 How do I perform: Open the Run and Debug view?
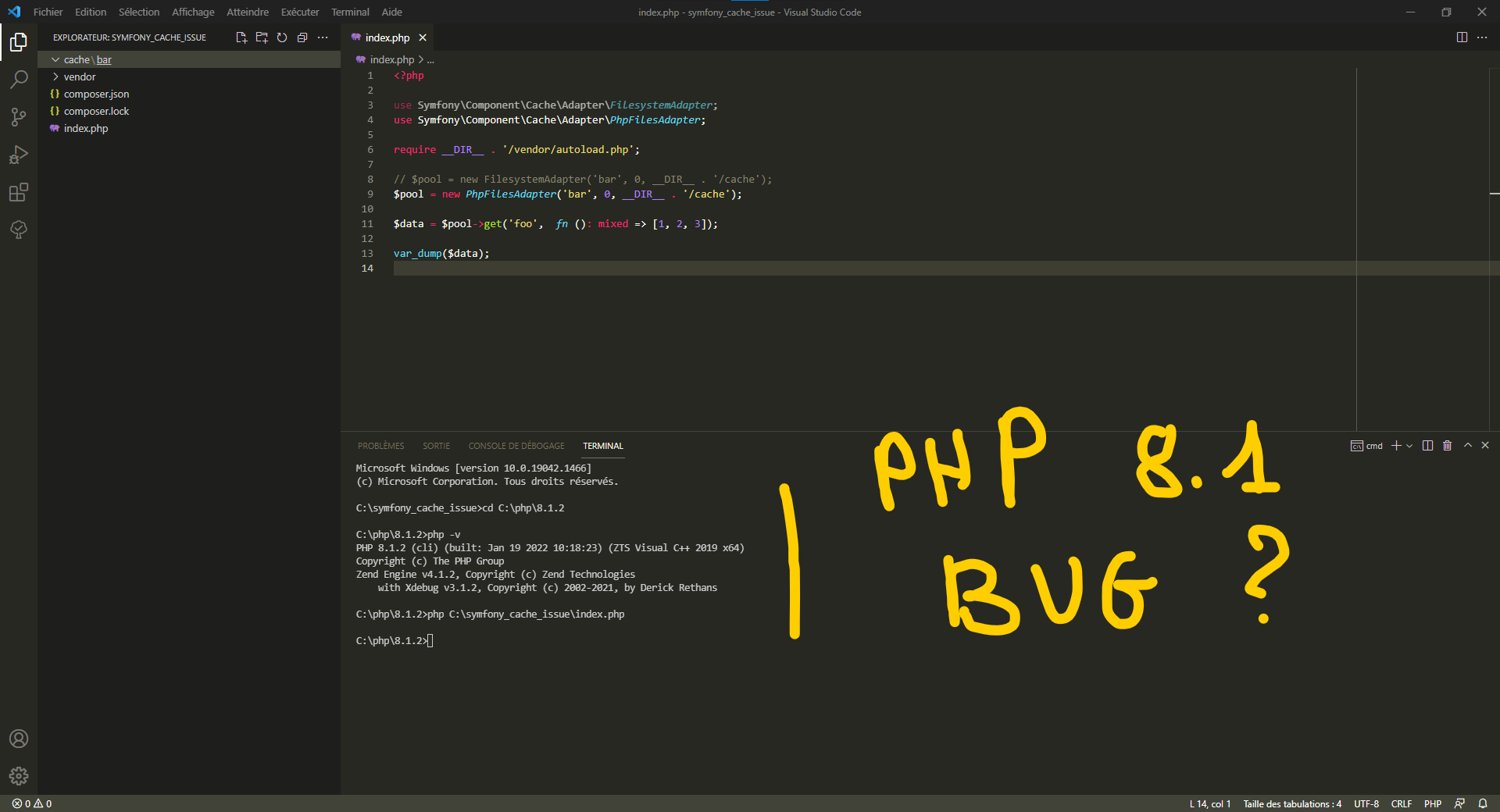tap(19, 155)
